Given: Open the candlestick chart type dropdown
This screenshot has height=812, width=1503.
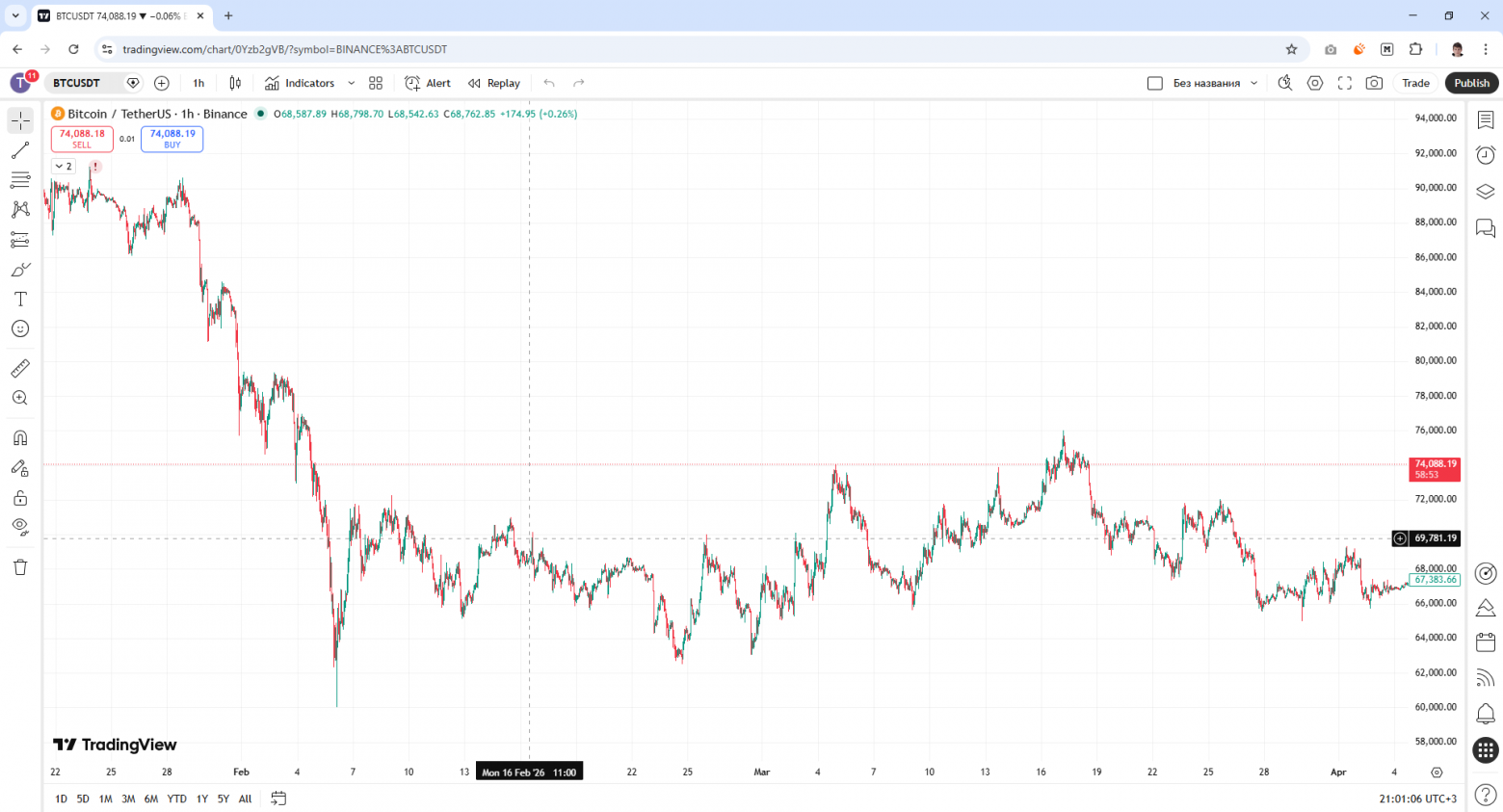Looking at the screenshot, I should tap(235, 83).
